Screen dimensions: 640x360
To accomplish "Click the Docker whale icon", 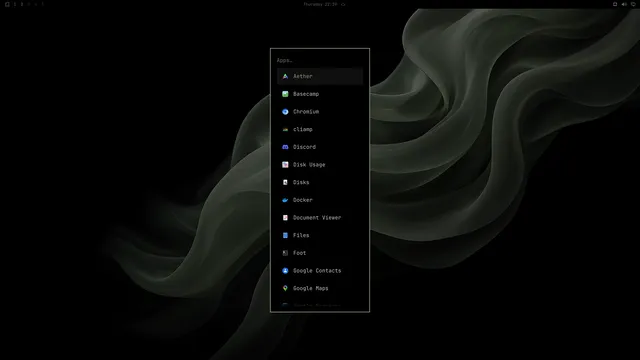I will click(285, 200).
